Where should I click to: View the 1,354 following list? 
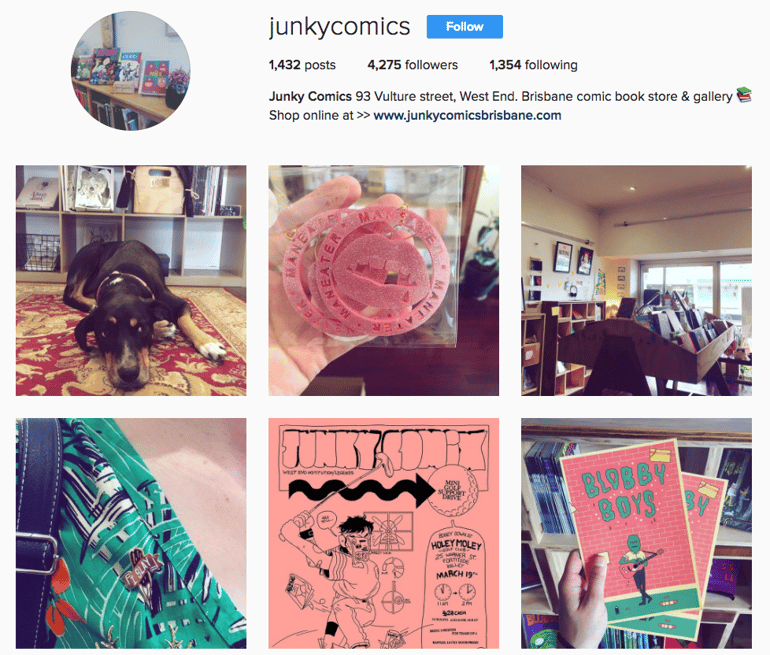(533, 65)
